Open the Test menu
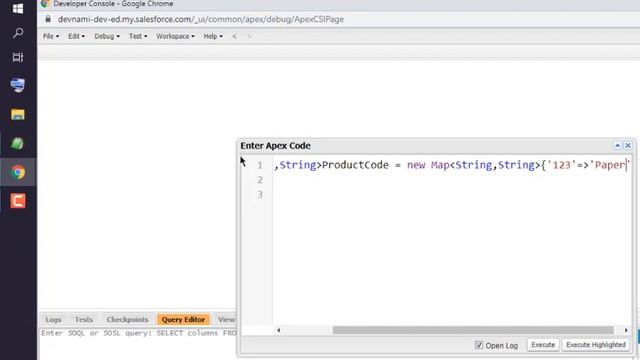Viewport: 640px width, 360px height. (138, 36)
